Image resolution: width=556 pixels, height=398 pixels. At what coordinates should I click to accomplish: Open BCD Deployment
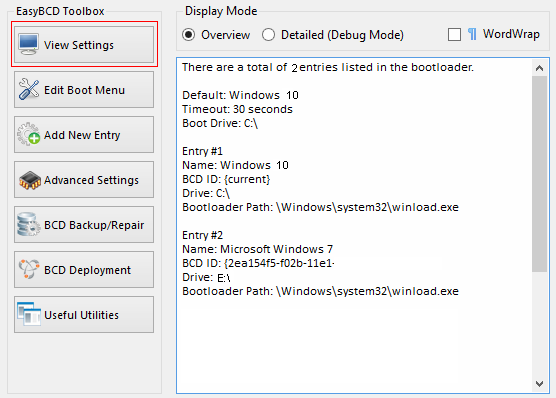point(84,270)
